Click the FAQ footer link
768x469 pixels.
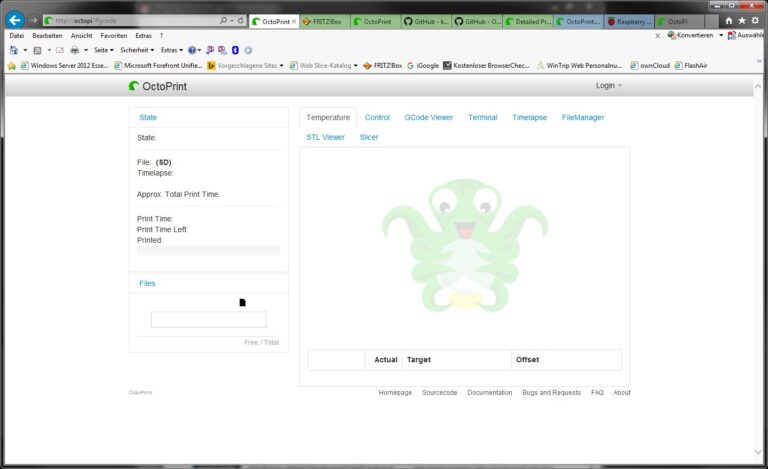pos(597,393)
